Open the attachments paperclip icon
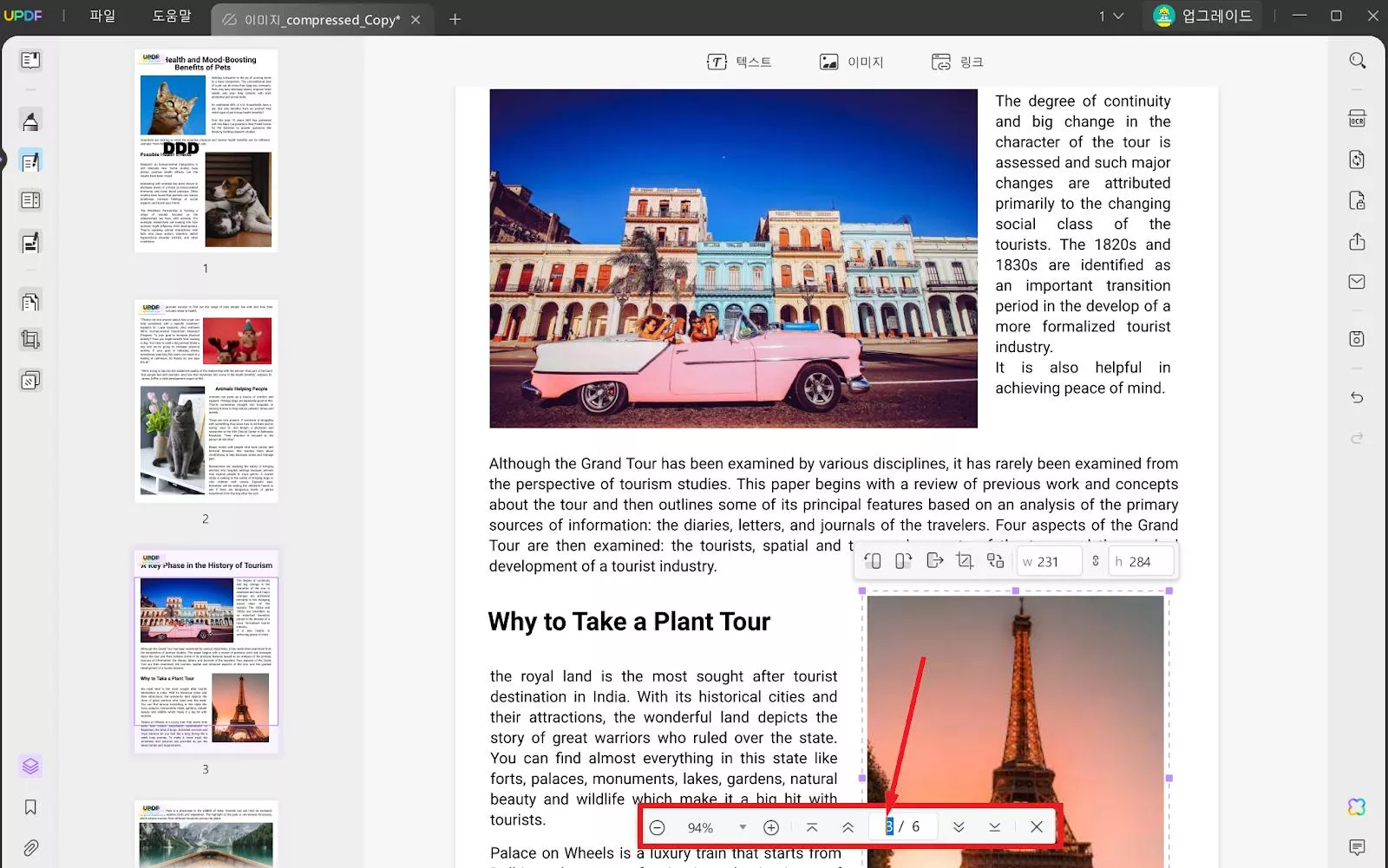Screen dimensions: 1388x868 30,847
